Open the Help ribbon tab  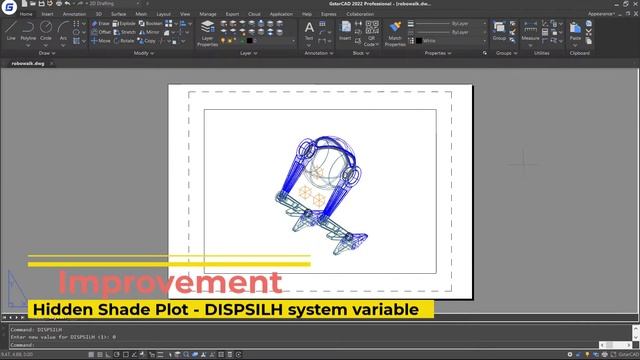tap(307, 14)
